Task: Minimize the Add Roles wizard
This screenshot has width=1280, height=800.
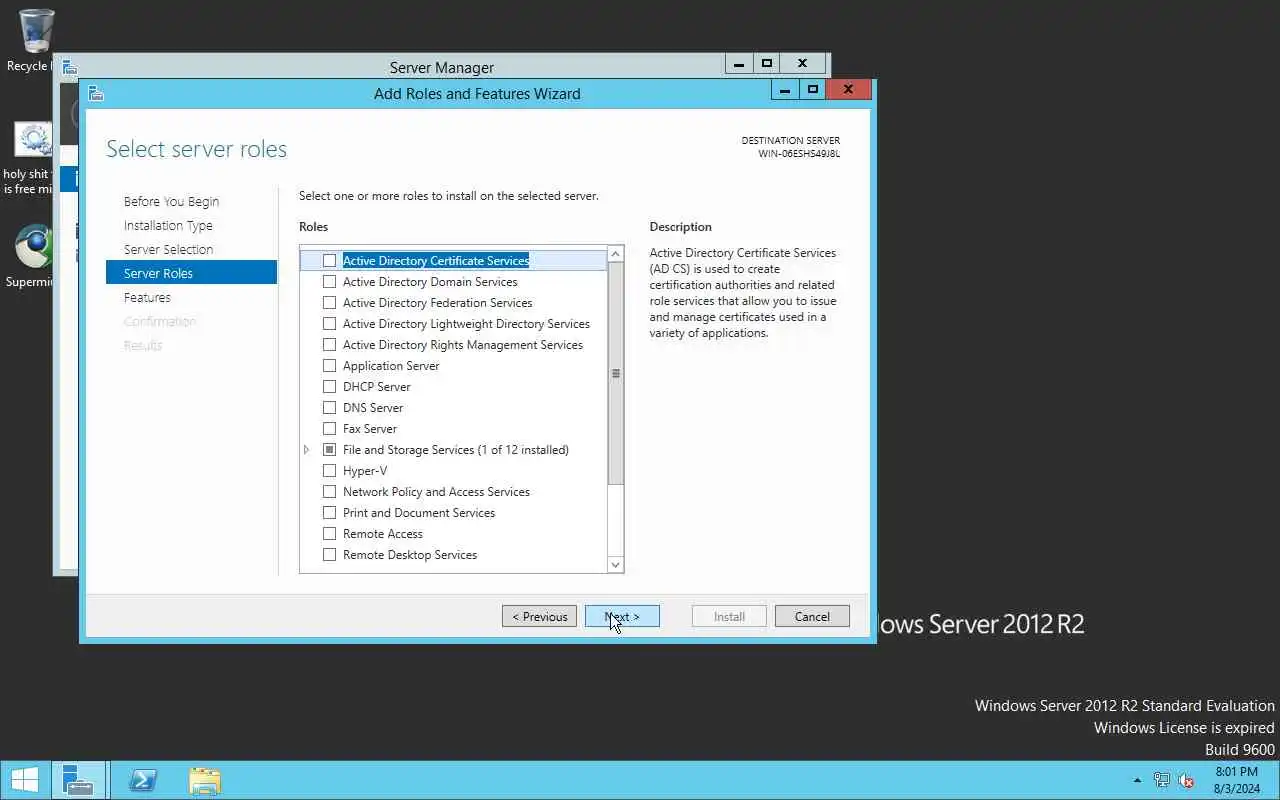Action: [785, 90]
